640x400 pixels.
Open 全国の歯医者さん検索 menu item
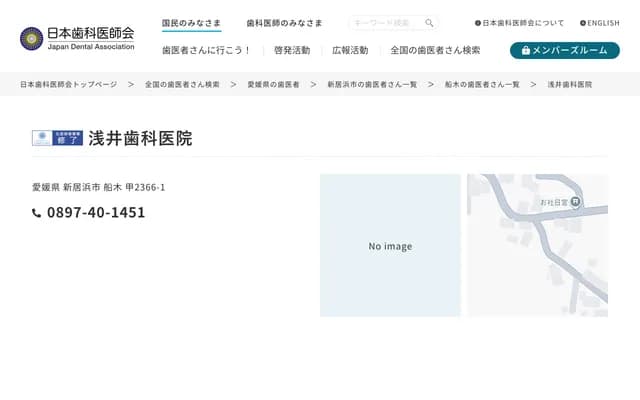click(x=435, y=50)
